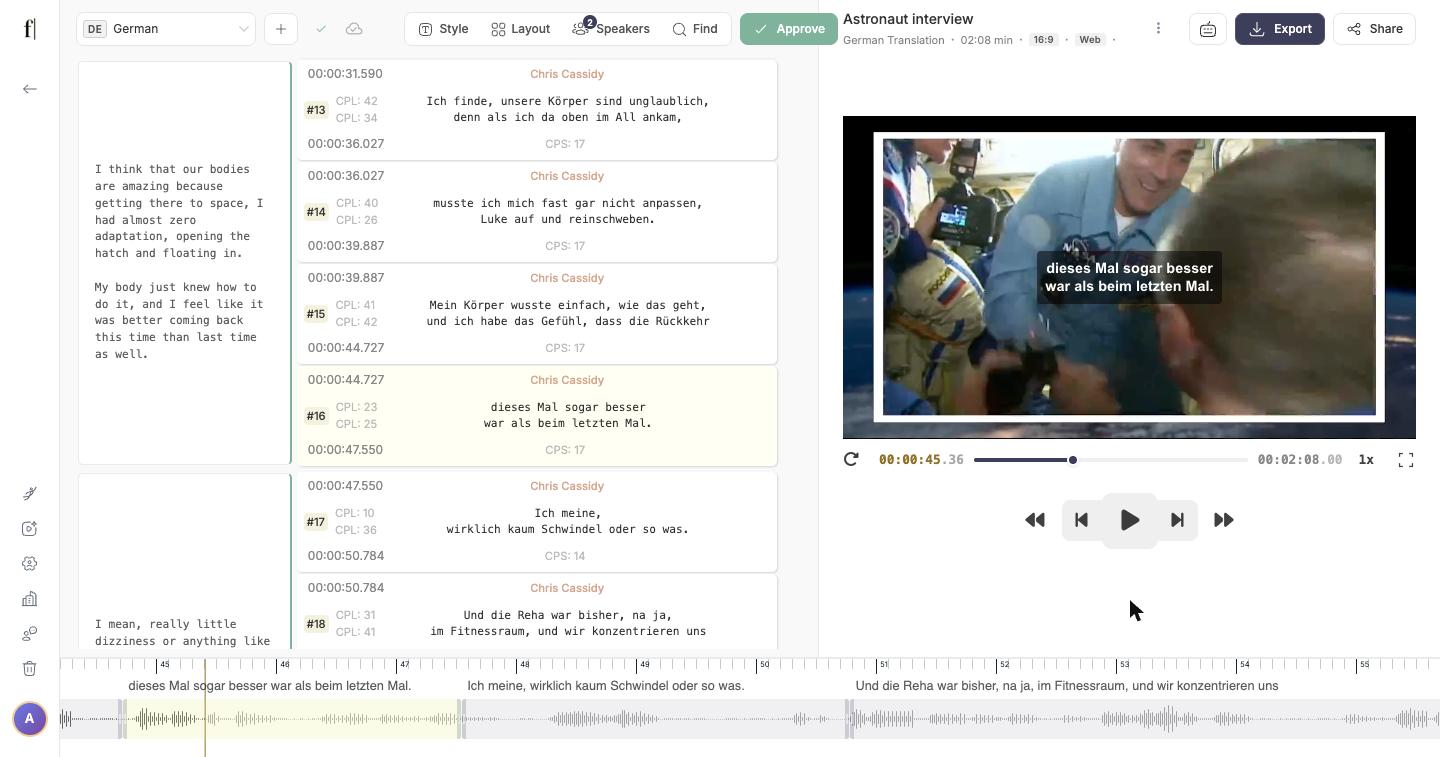Open the trash bin in sidebar
Image resolution: width=1440 pixels, height=757 pixels.
[x=30, y=669]
